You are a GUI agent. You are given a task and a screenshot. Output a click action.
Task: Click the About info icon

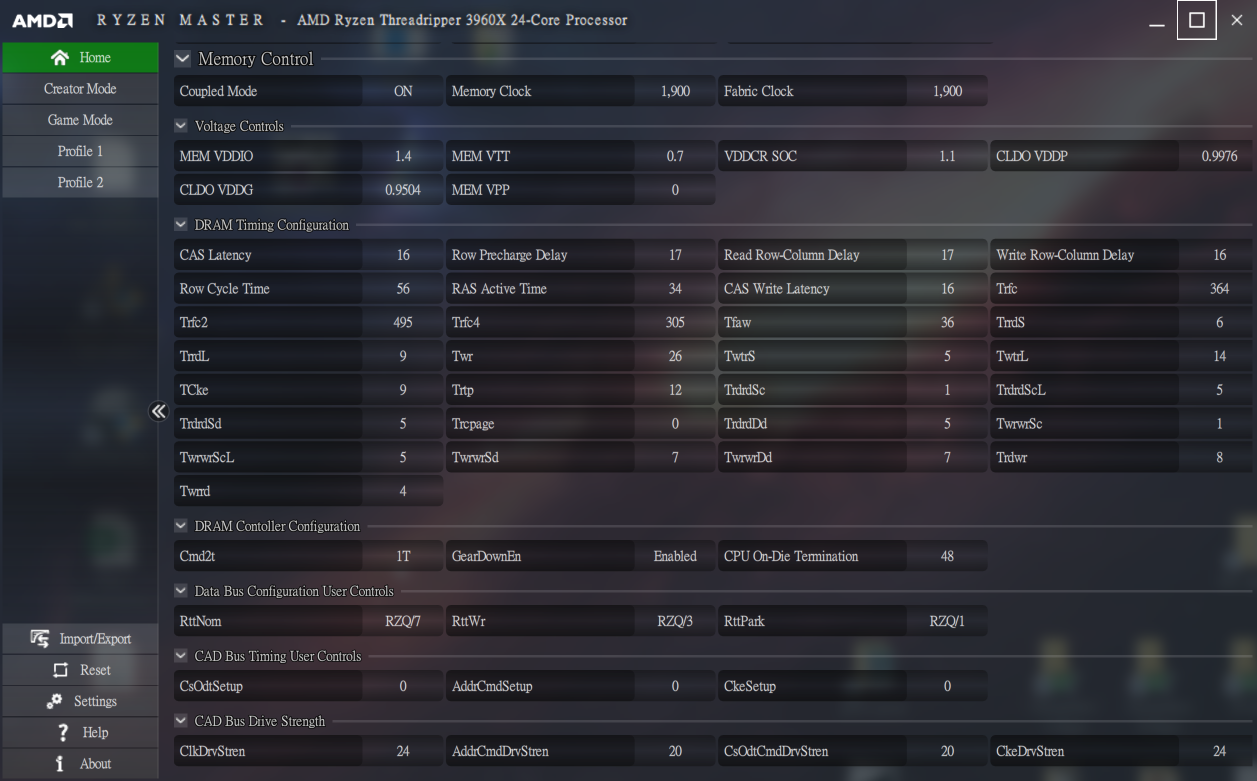pos(60,763)
